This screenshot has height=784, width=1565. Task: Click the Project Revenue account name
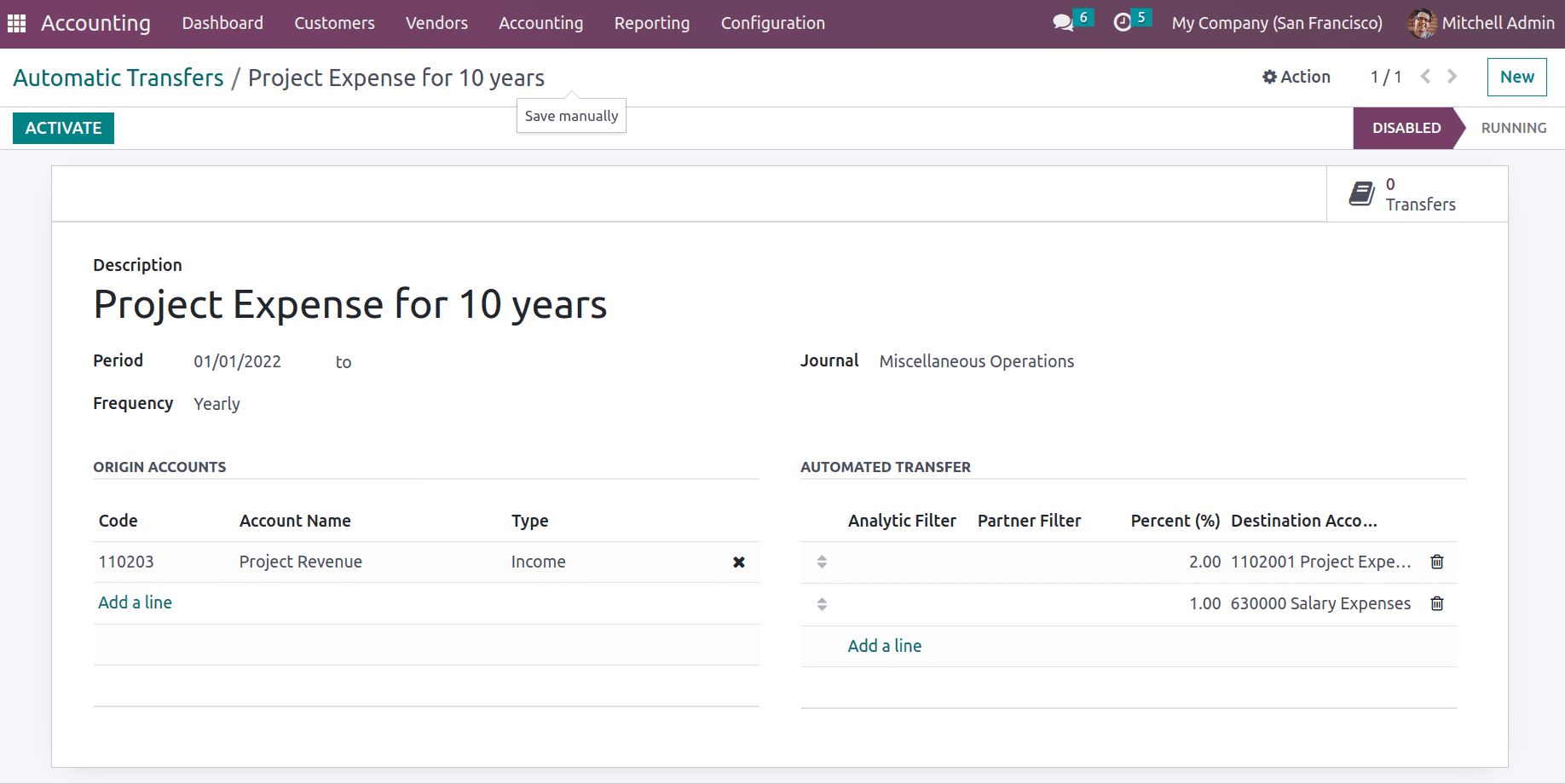[301, 562]
